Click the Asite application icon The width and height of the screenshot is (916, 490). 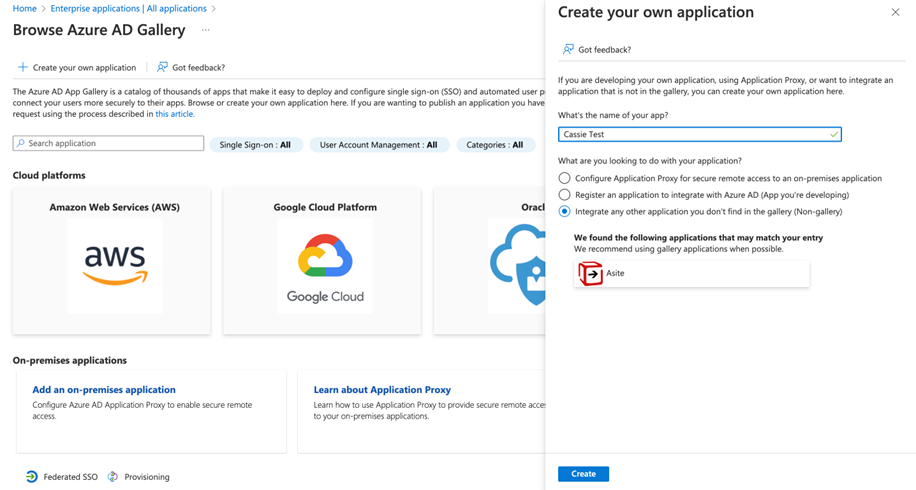pos(591,273)
